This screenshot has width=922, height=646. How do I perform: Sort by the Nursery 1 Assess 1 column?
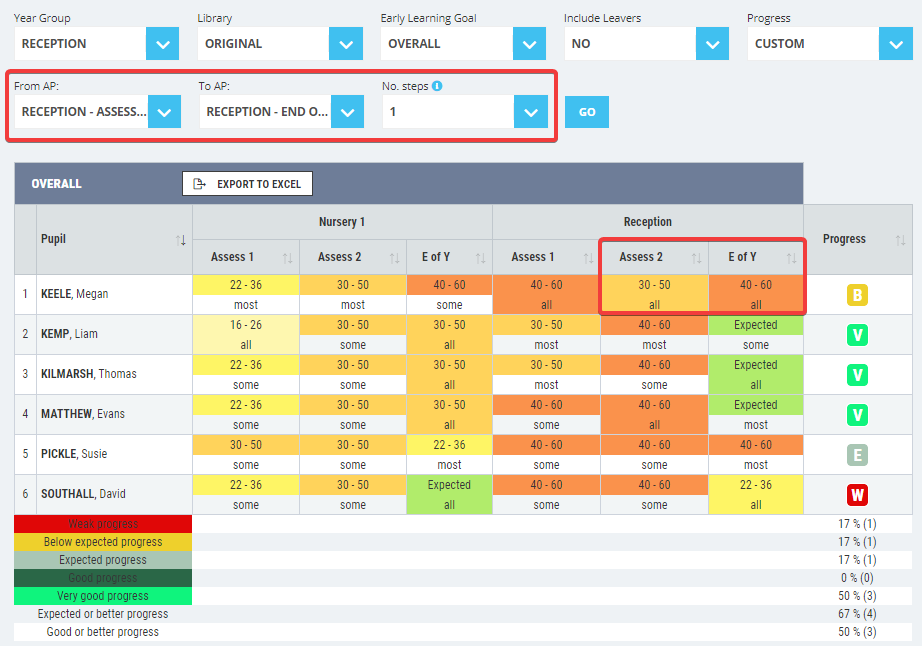[287, 257]
